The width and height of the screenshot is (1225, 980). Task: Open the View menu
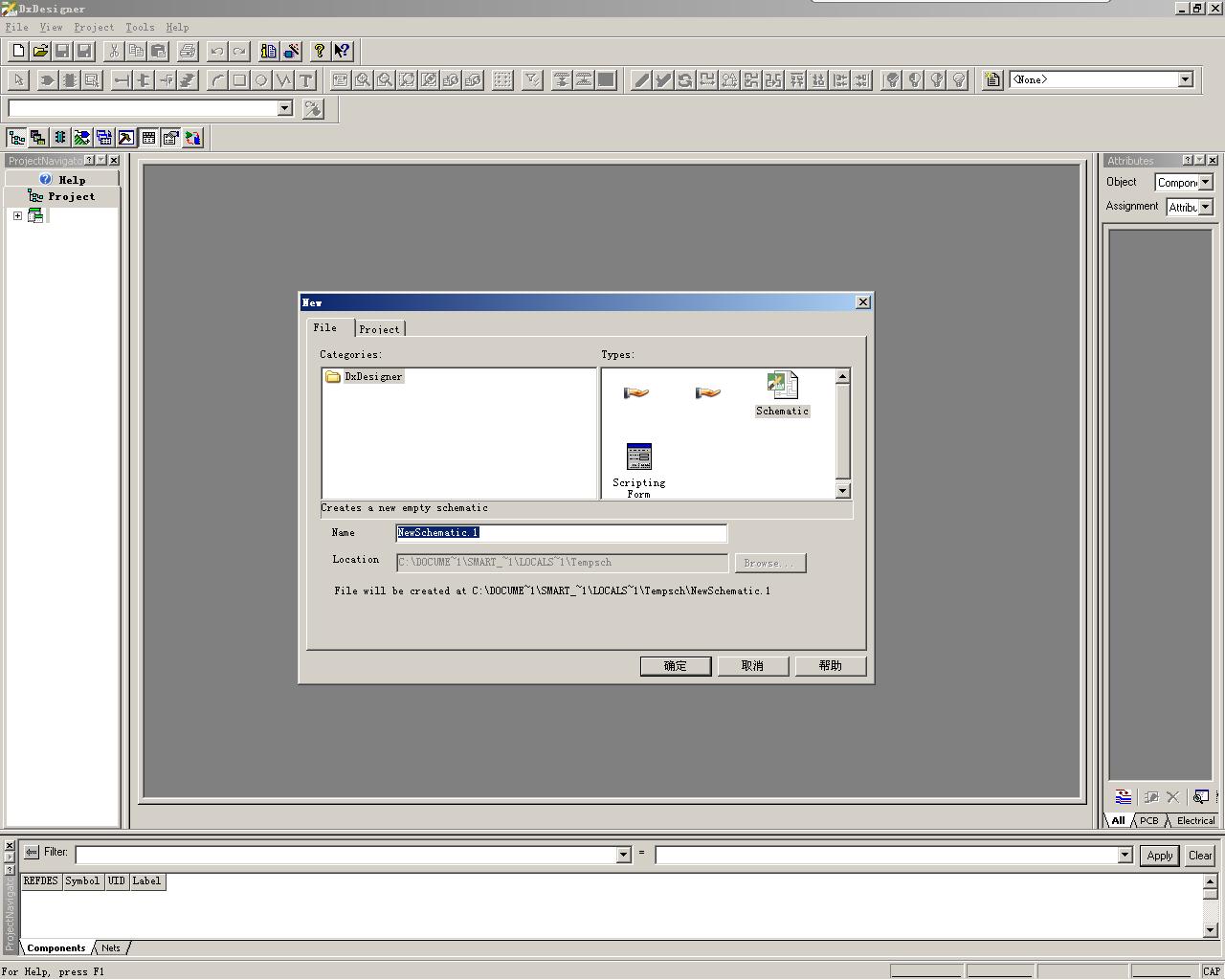click(x=51, y=28)
